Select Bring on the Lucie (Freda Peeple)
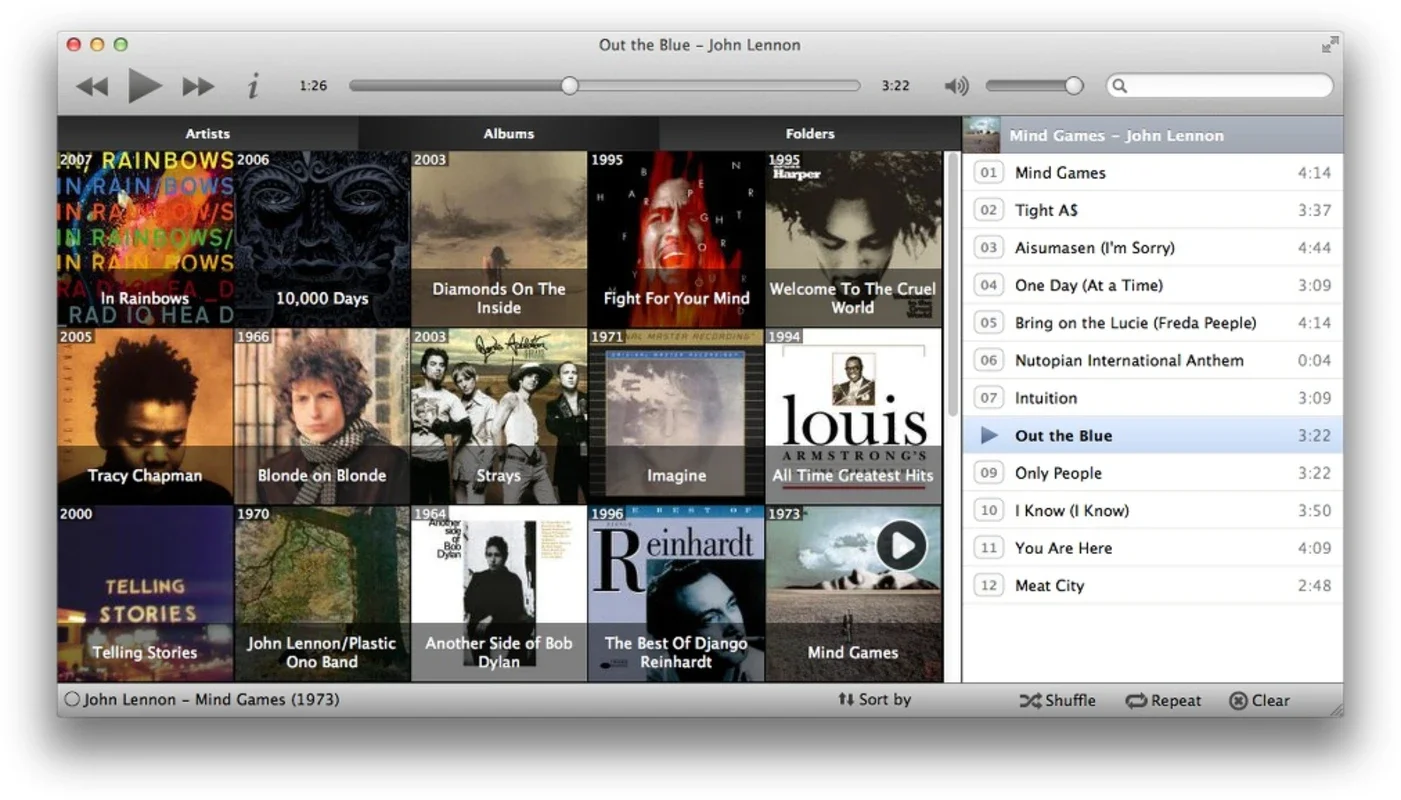The height and width of the screenshot is (800, 1401). click(x=1153, y=323)
